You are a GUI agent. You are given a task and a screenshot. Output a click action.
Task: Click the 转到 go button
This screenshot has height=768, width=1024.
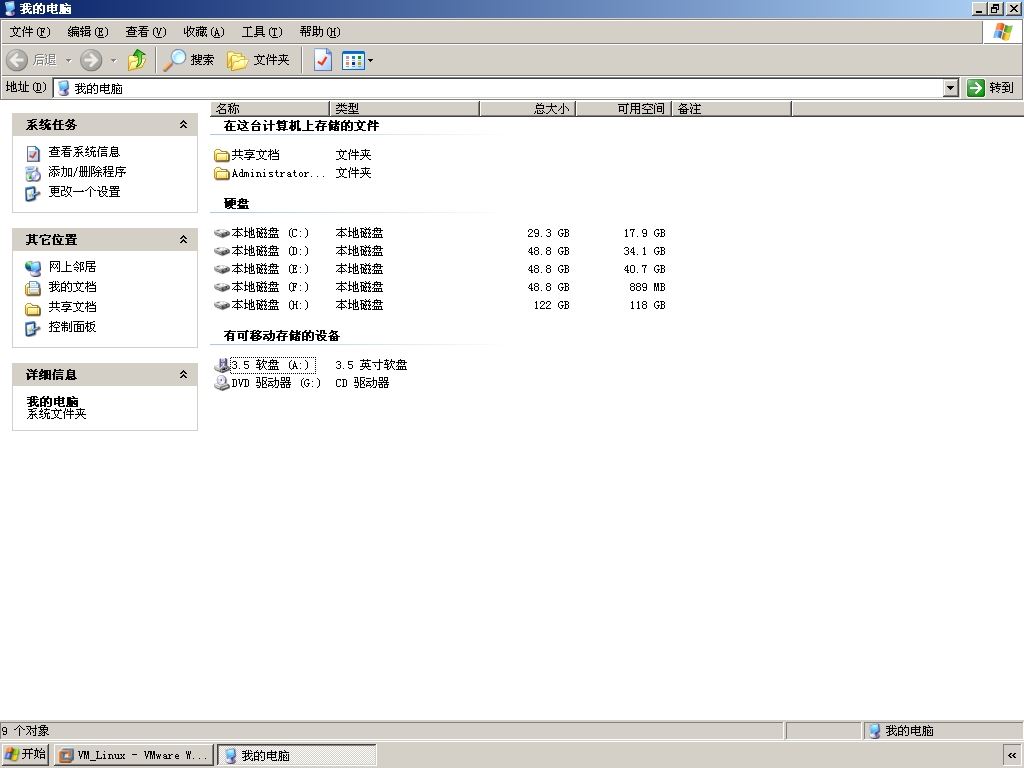991,88
